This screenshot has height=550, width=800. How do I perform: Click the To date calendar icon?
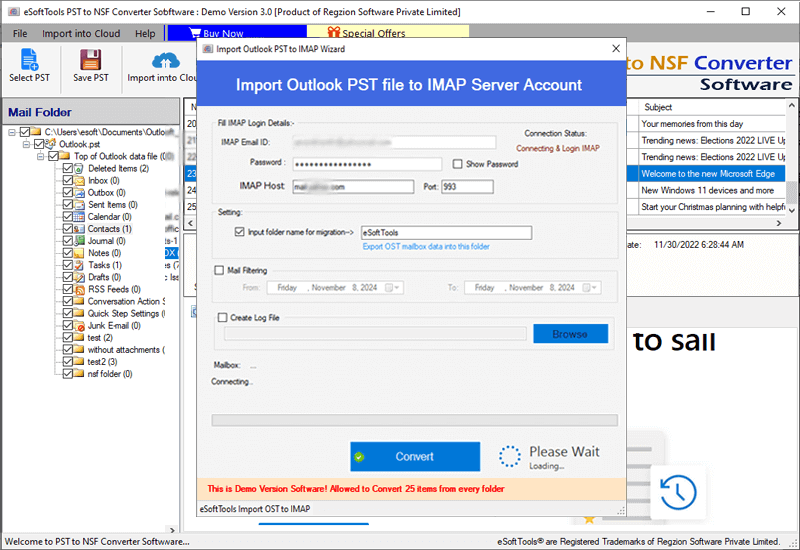pos(586,288)
